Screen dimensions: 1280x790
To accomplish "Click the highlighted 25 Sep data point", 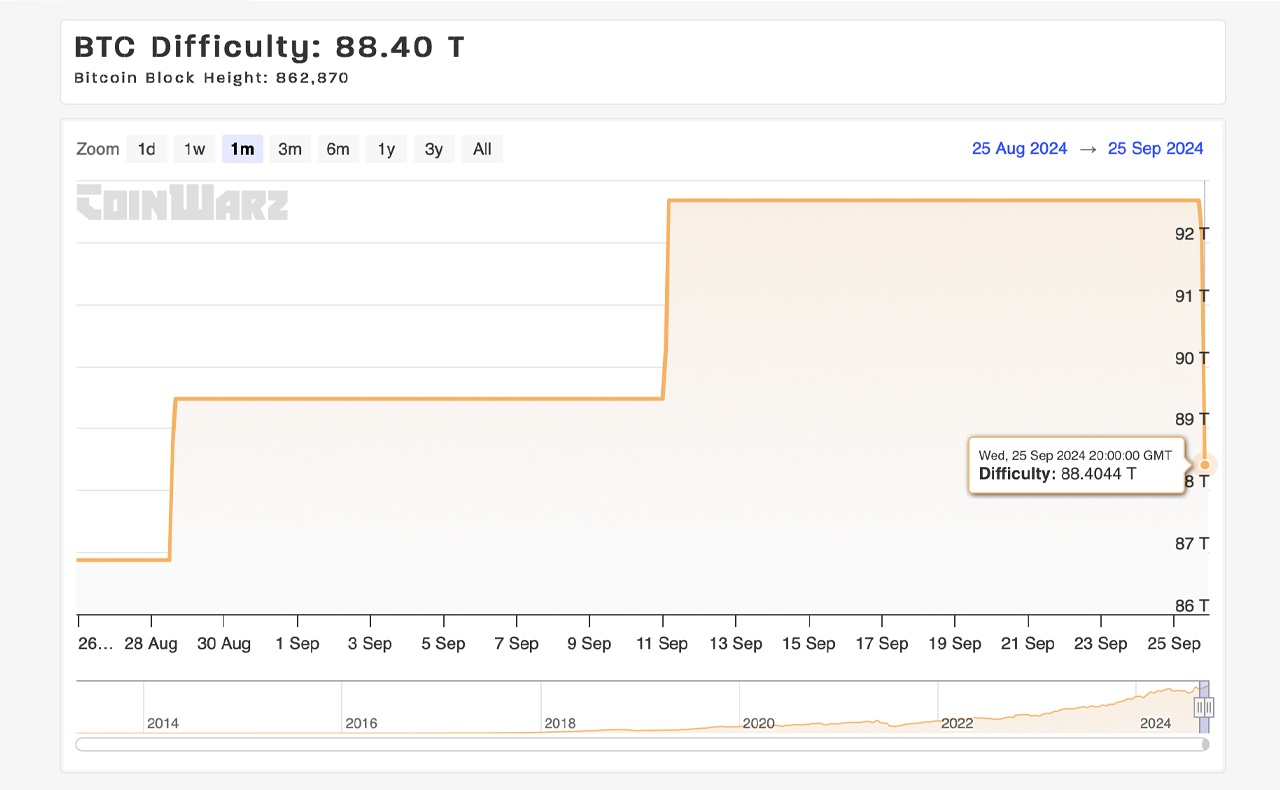I will click(x=1205, y=464).
